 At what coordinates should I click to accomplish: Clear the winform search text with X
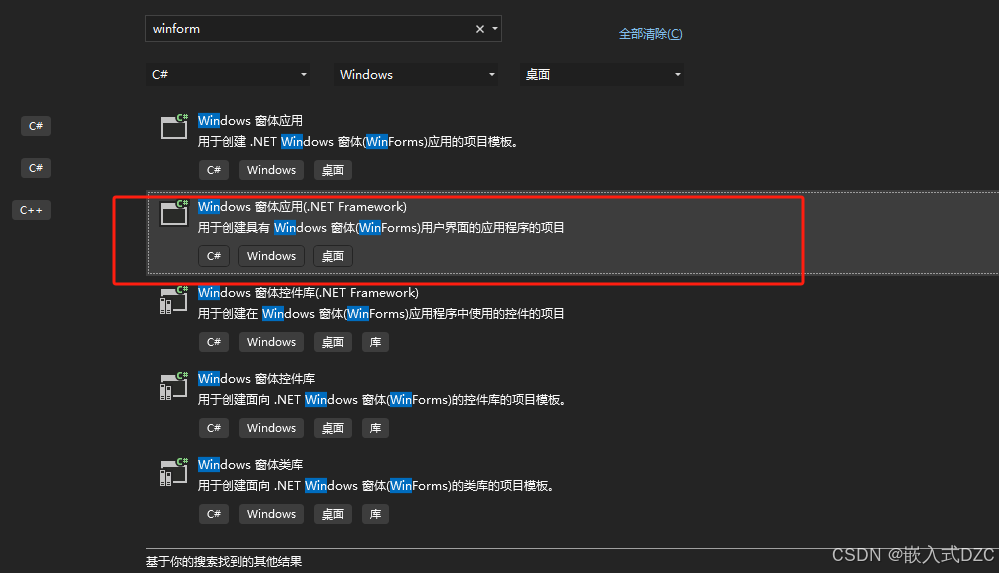(x=480, y=29)
